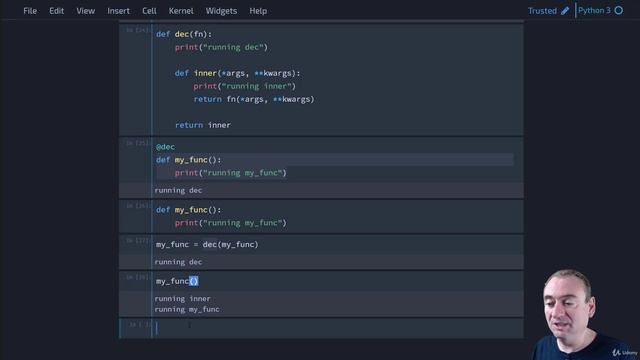The image size is (640, 360).
Task: Click the '@dec' decorator line
Action: pos(165,147)
